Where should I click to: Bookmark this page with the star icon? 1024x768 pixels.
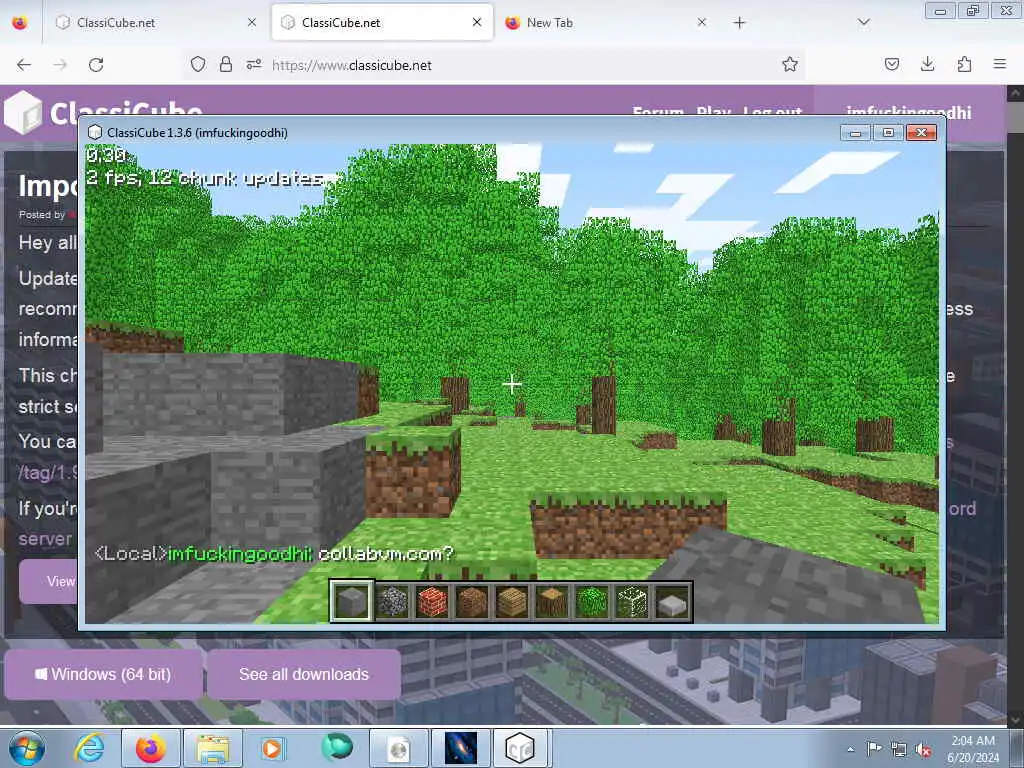790,65
